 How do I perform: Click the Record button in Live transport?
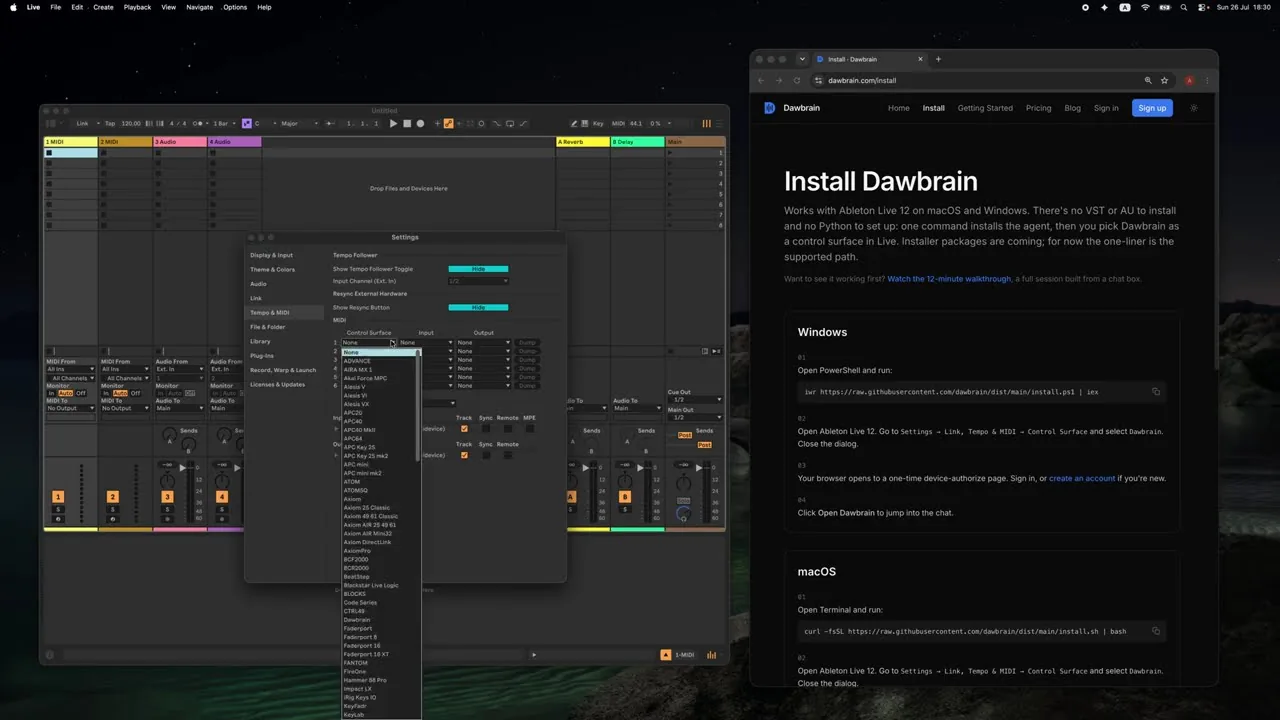point(420,123)
